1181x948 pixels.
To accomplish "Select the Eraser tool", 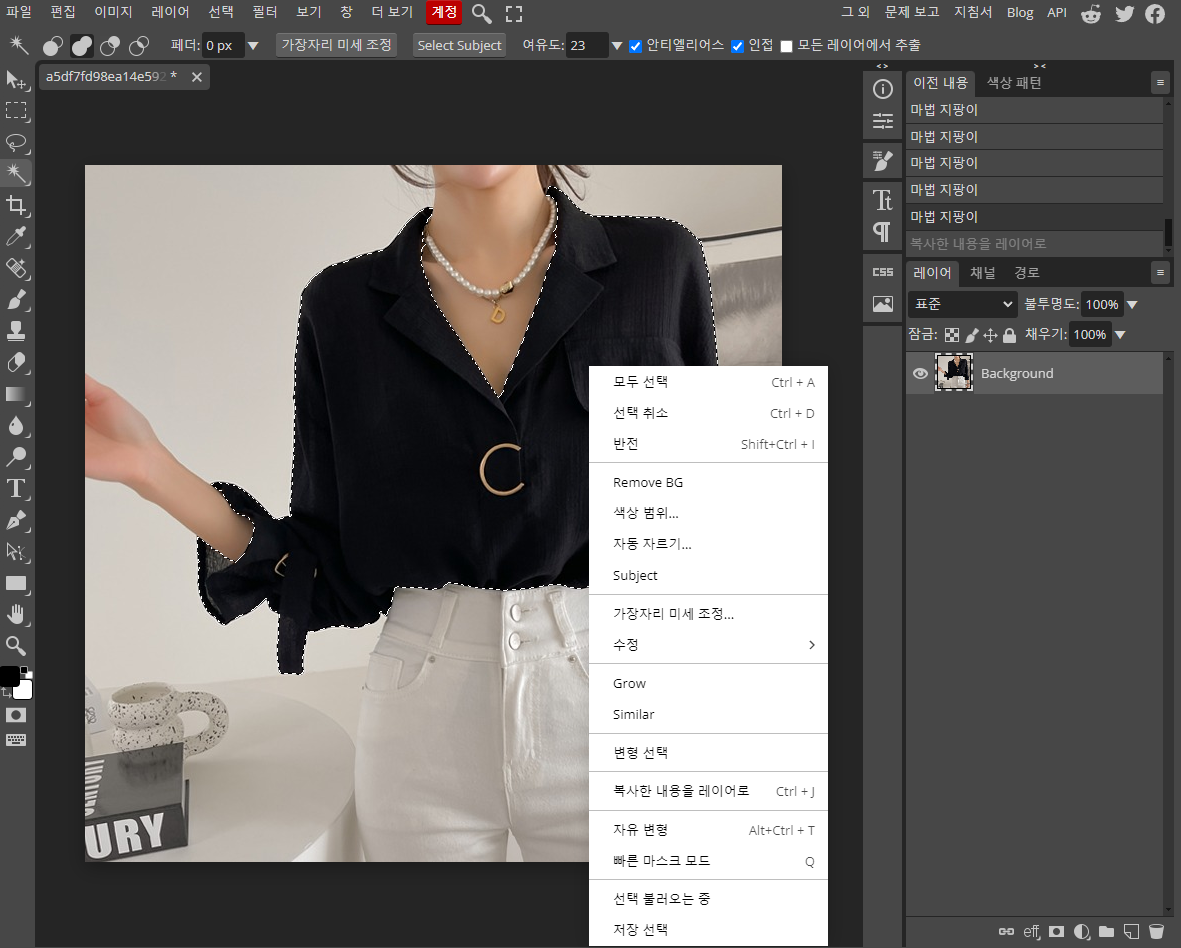I will [x=17, y=362].
